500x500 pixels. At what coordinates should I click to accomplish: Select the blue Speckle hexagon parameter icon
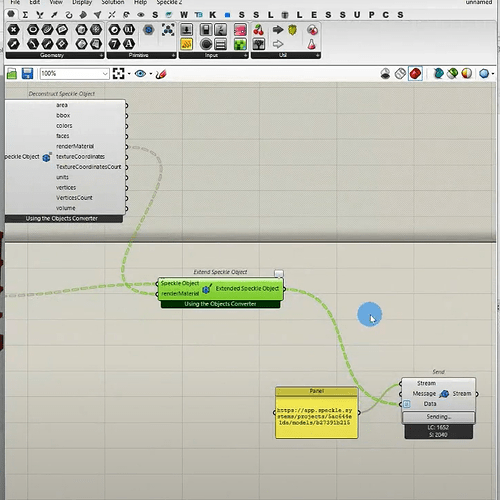pyautogui.click(x=148, y=30)
